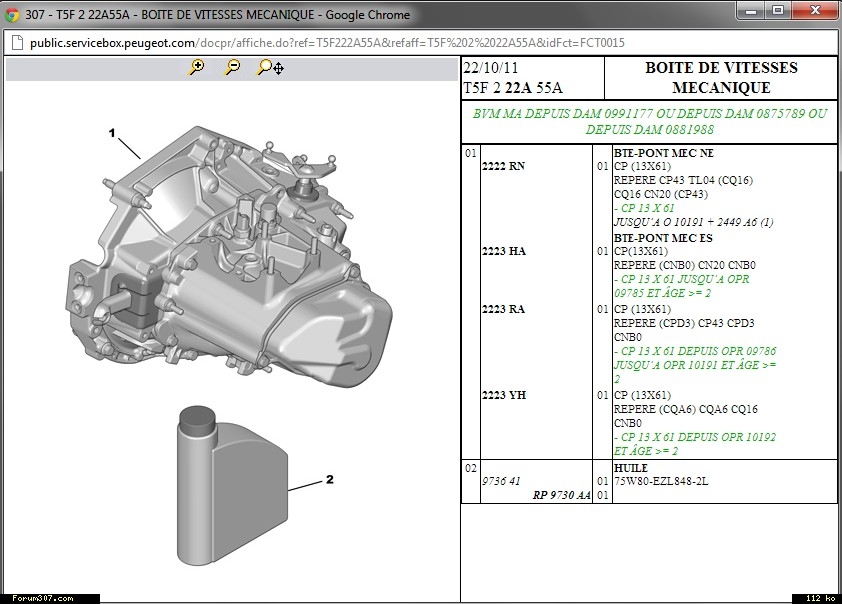Click the zoom-and-pan magnifier icon

point(270,68)
